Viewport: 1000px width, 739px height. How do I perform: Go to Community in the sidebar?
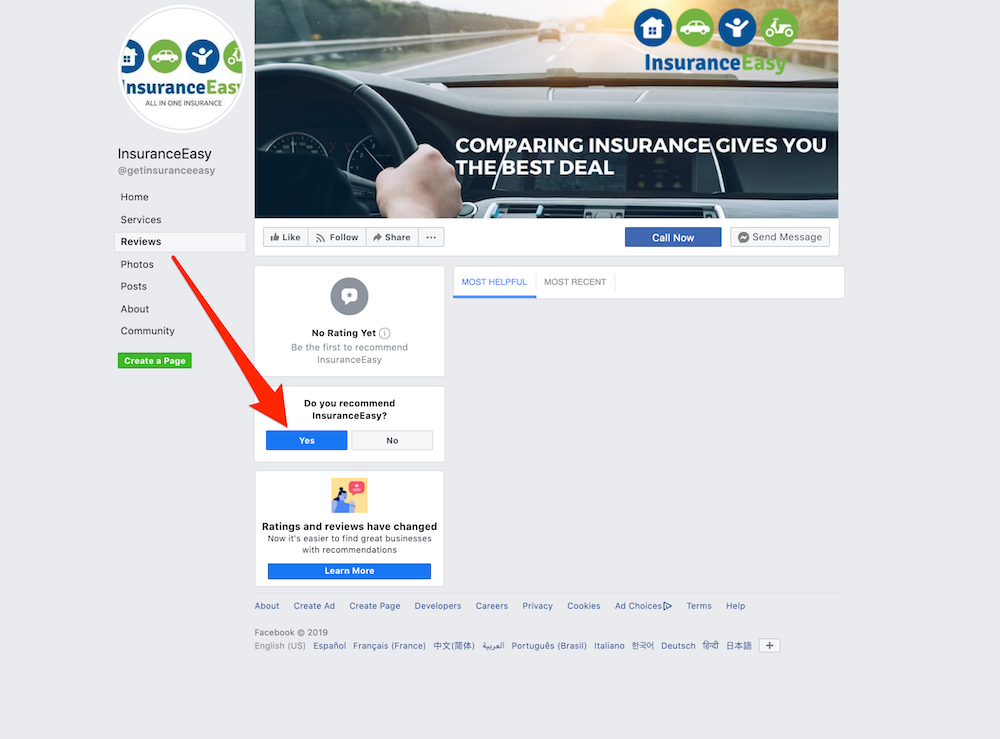(x=147, y=331)
